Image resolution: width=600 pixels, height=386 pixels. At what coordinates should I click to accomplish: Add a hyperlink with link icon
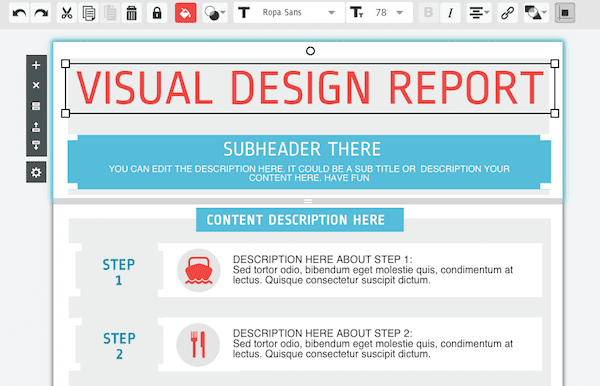tap(507, 13)
